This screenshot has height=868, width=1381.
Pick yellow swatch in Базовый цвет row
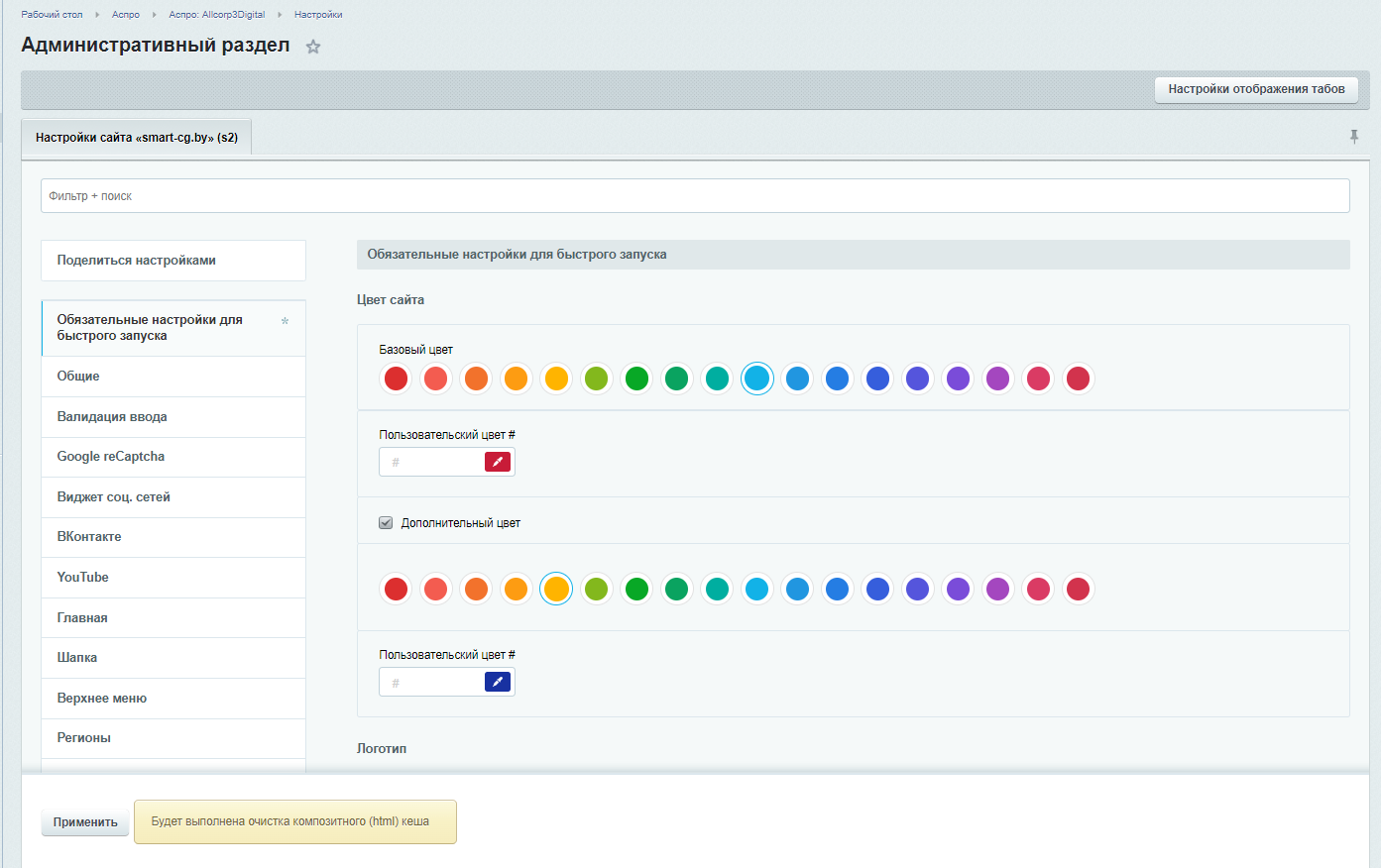coord(556,379)
